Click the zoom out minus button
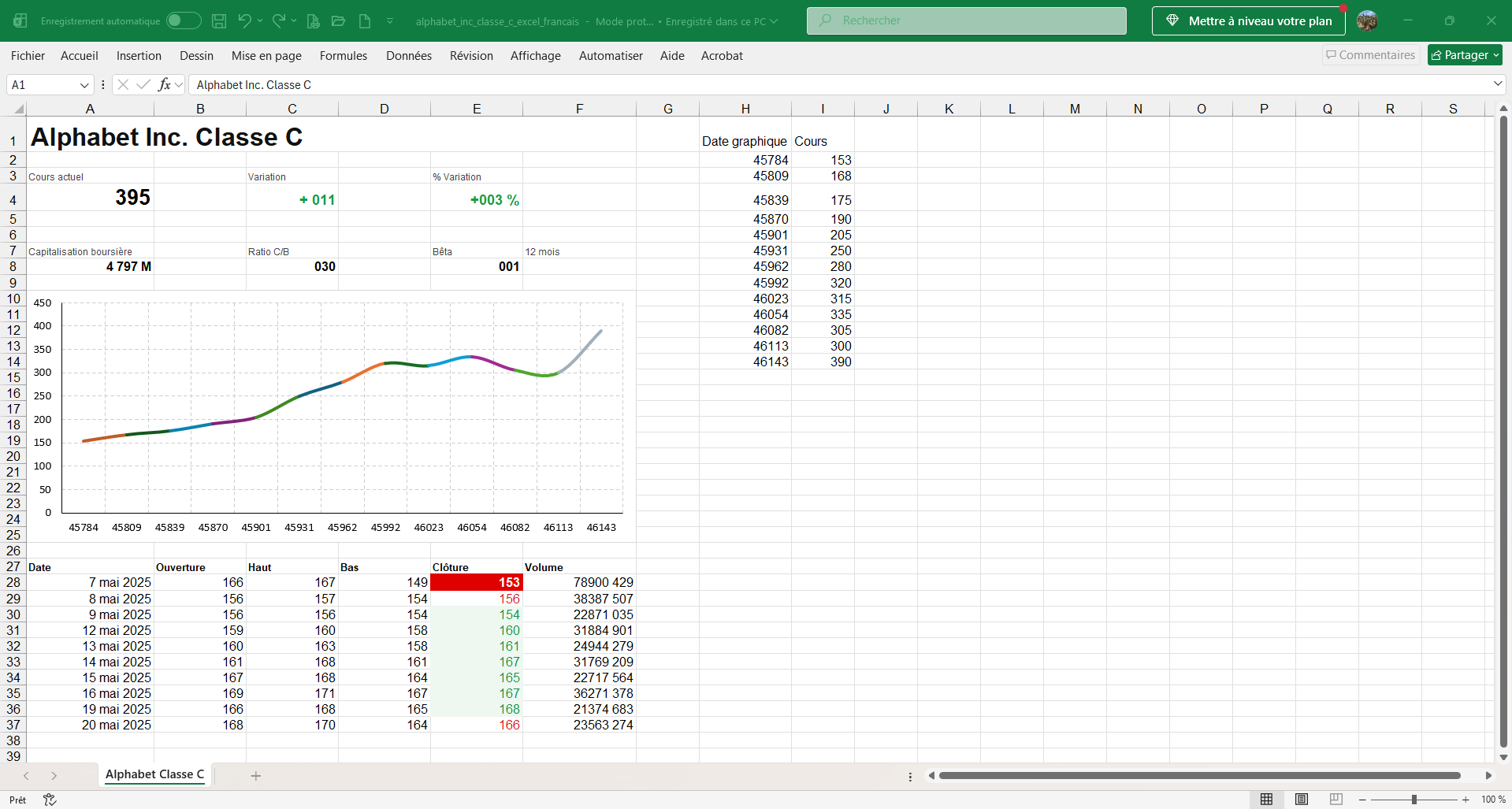1512x809 pixels. pyautogui.click(x=1362, y=800)
